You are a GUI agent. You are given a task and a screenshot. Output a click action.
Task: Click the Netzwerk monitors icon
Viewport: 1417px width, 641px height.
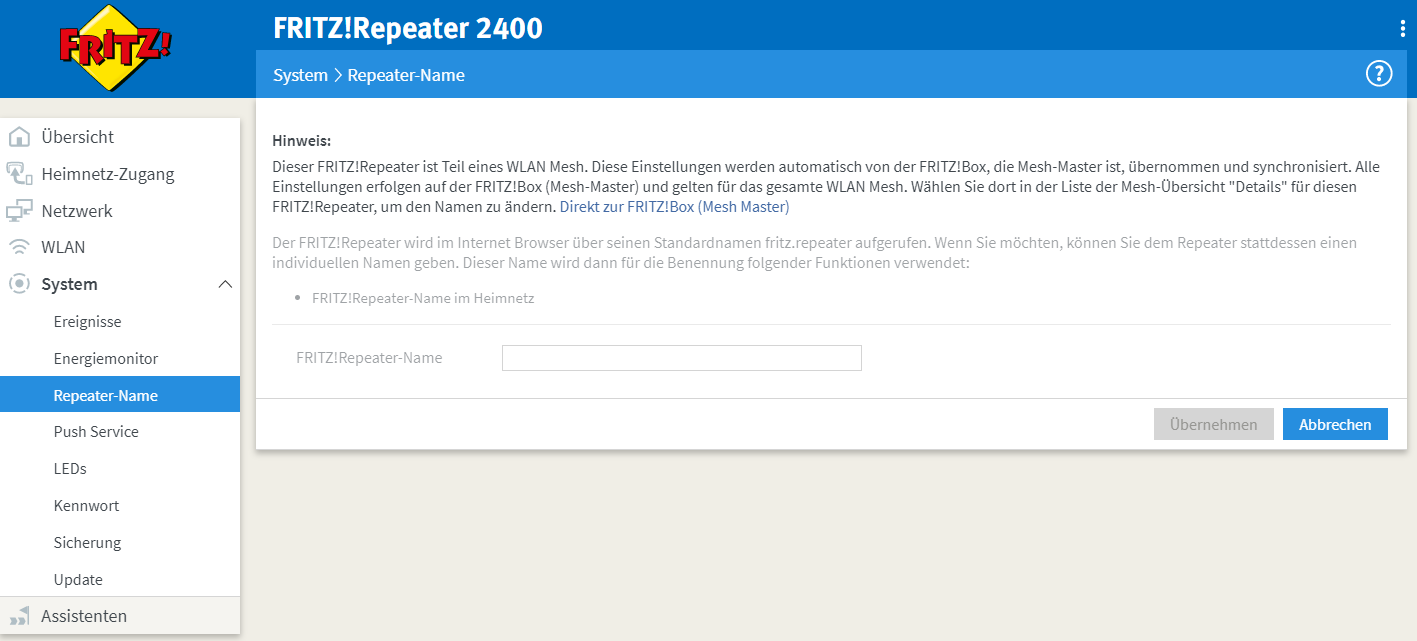pos(19,211)
